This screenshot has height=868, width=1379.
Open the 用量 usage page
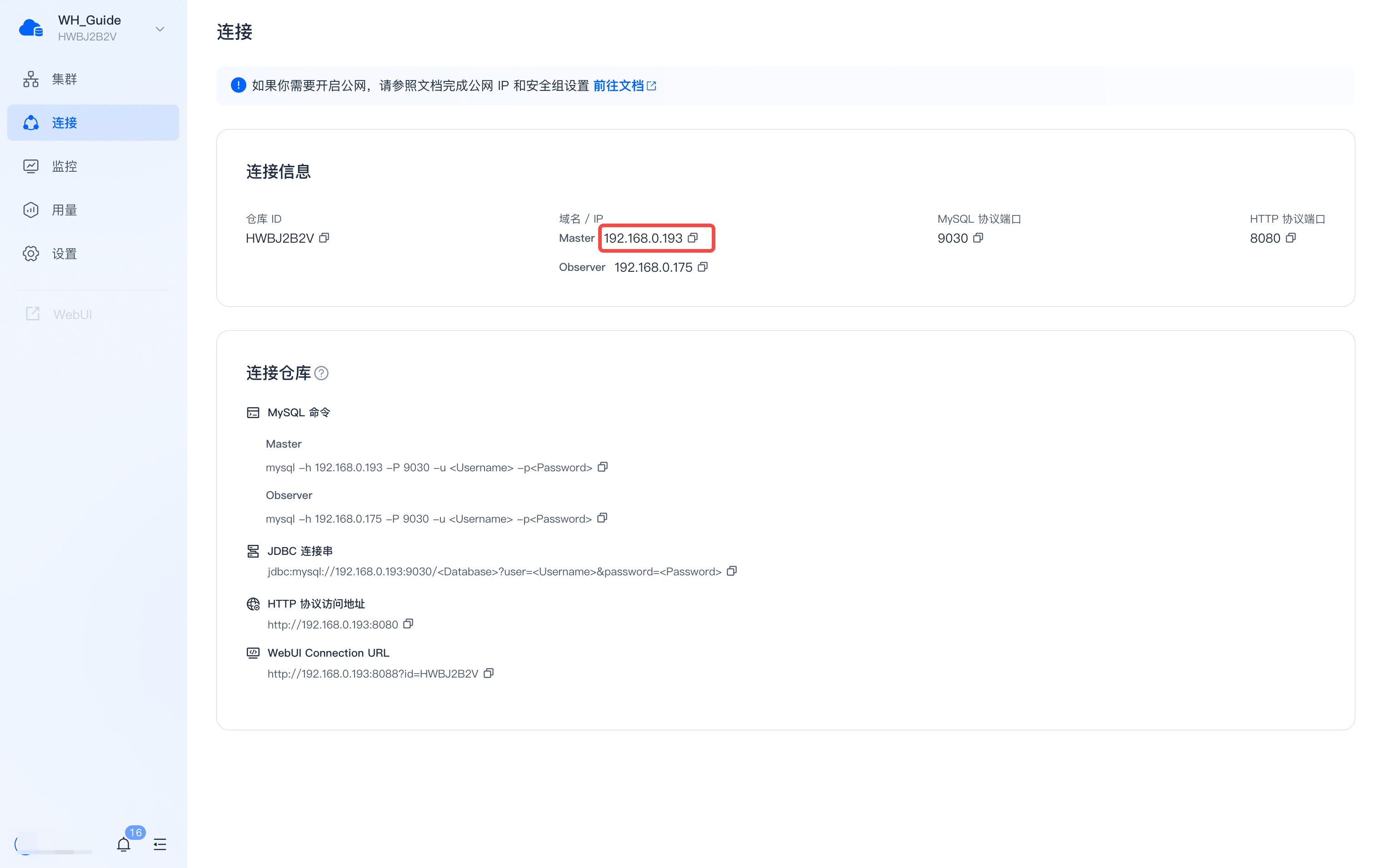click(93, 210)
